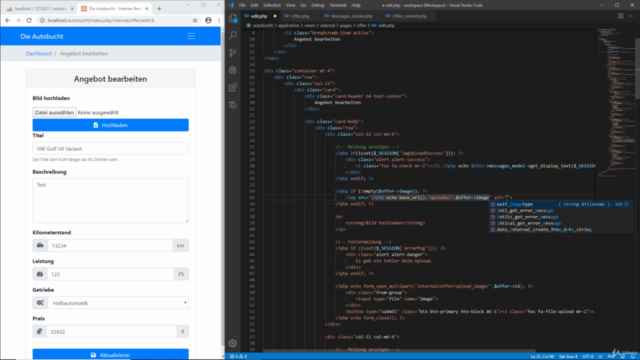Click the gauge icon beside Leistung
This screenshot has height=360, width=640.
40,274
